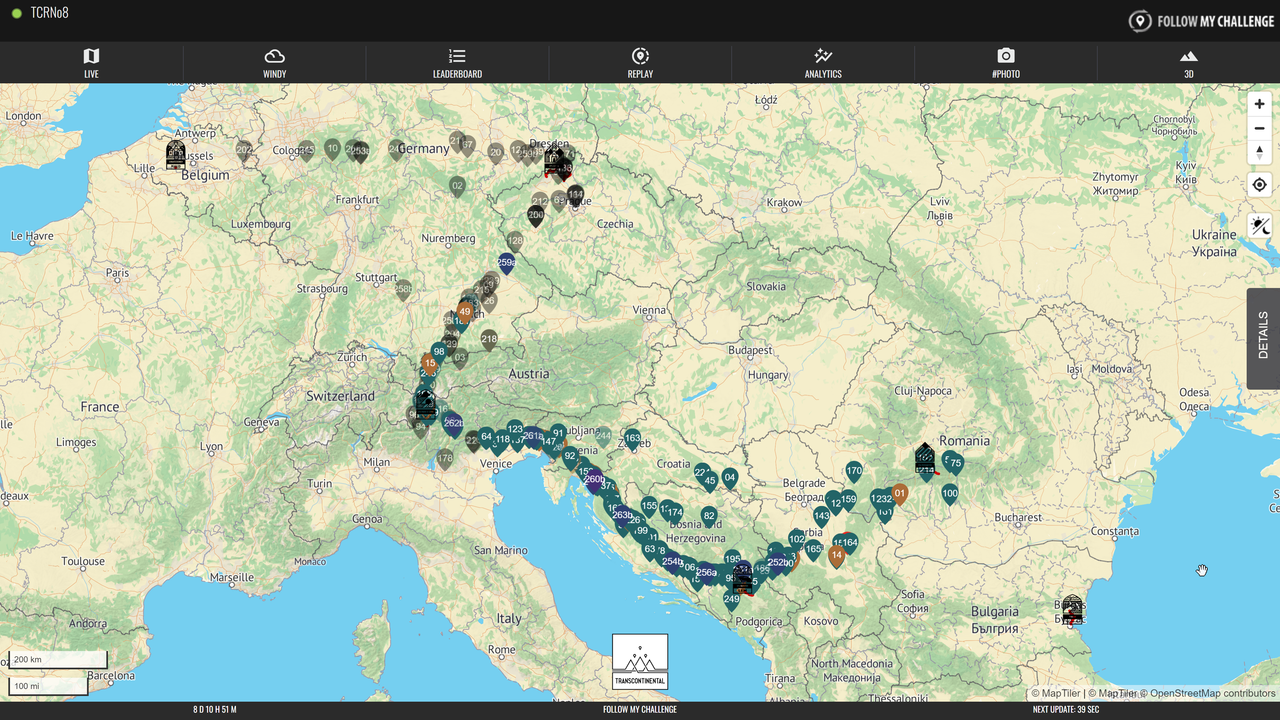This screenshot has width=1280, height=720.
Task: Locate my position on the map
Action: tap(1259, 185)
